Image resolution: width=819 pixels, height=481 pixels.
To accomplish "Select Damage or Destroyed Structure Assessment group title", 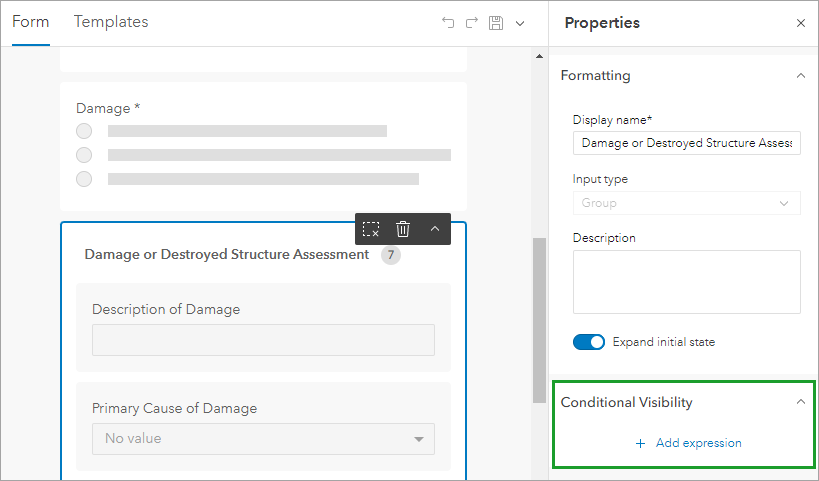I will [x=227, y=254].
